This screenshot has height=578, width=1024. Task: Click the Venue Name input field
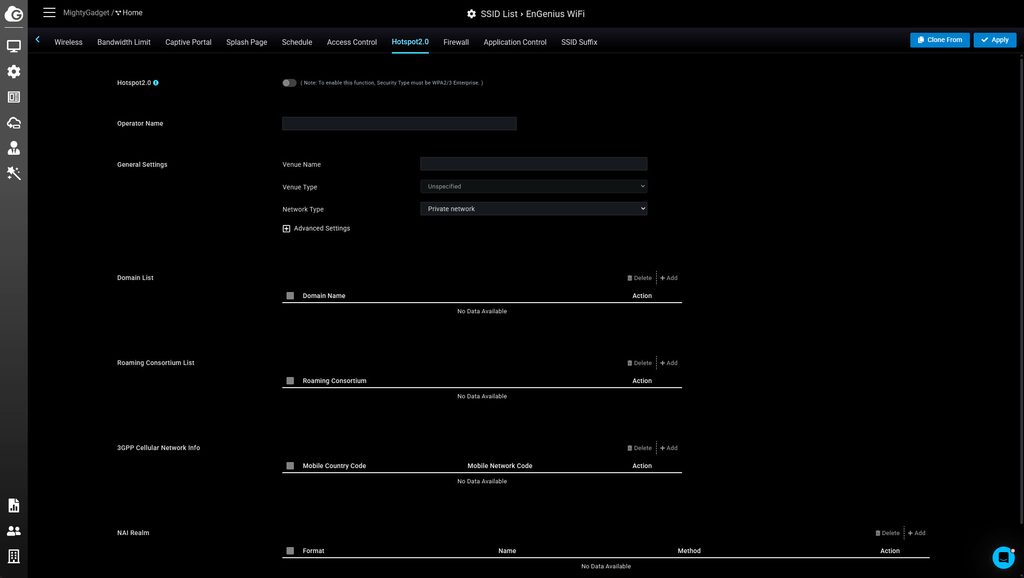[x=534, y=164]
